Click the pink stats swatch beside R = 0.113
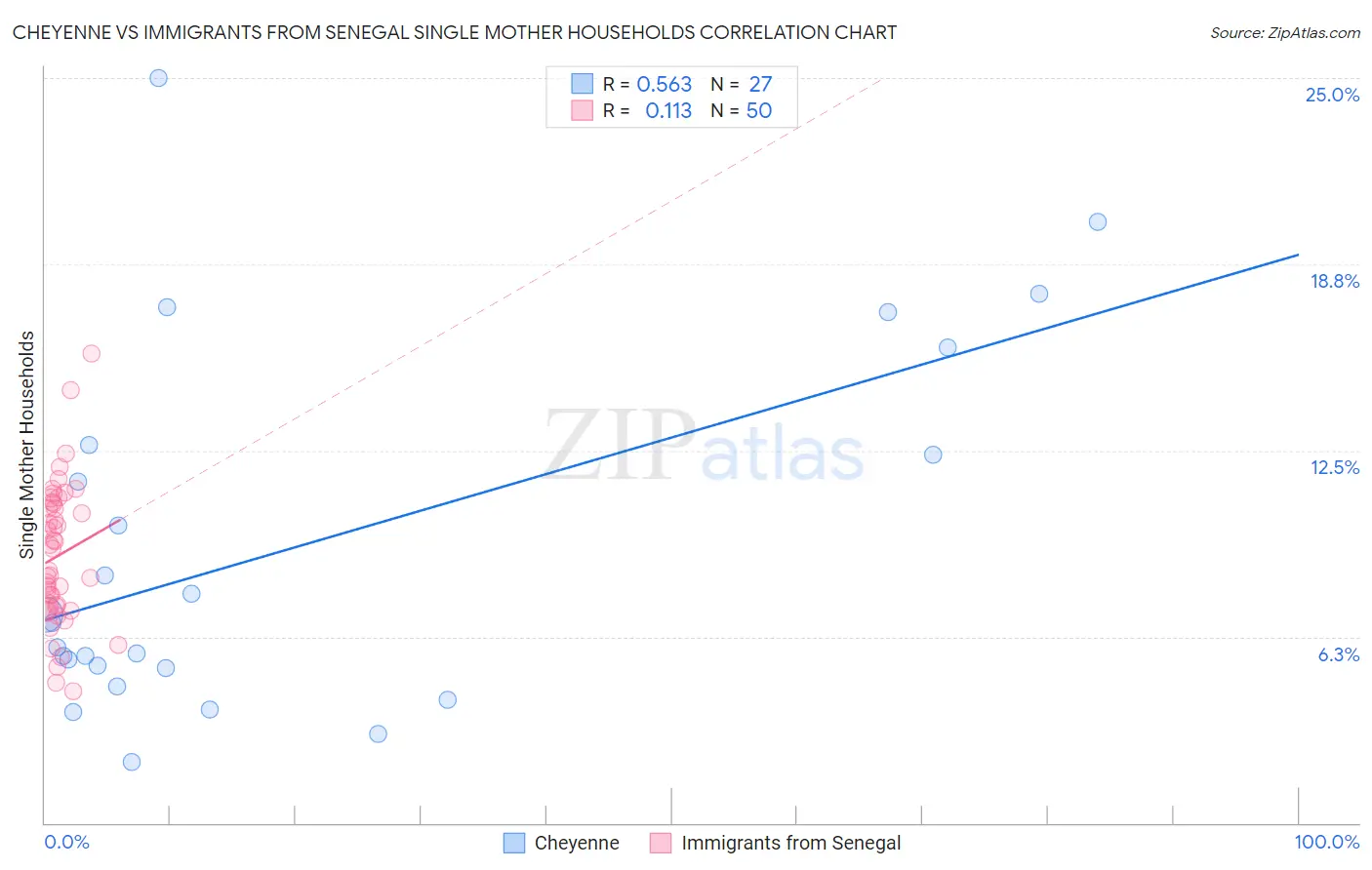This screenshot has height=870, width=1372. coord(583,110)
